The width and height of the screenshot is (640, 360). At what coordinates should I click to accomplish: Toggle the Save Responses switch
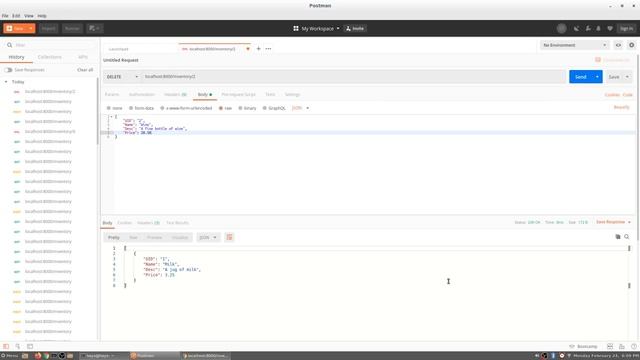8,70
